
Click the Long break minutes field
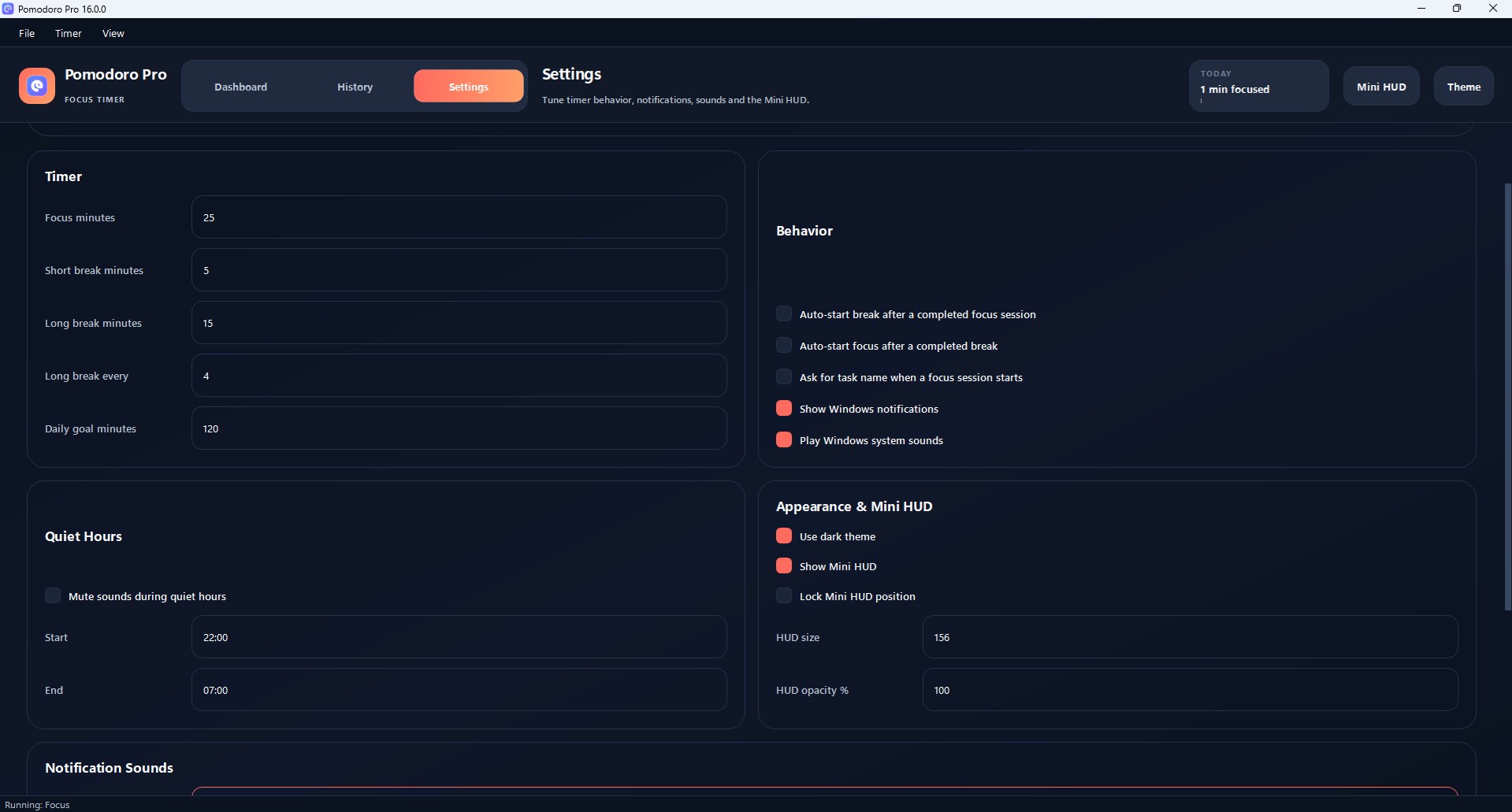(459, 323)
